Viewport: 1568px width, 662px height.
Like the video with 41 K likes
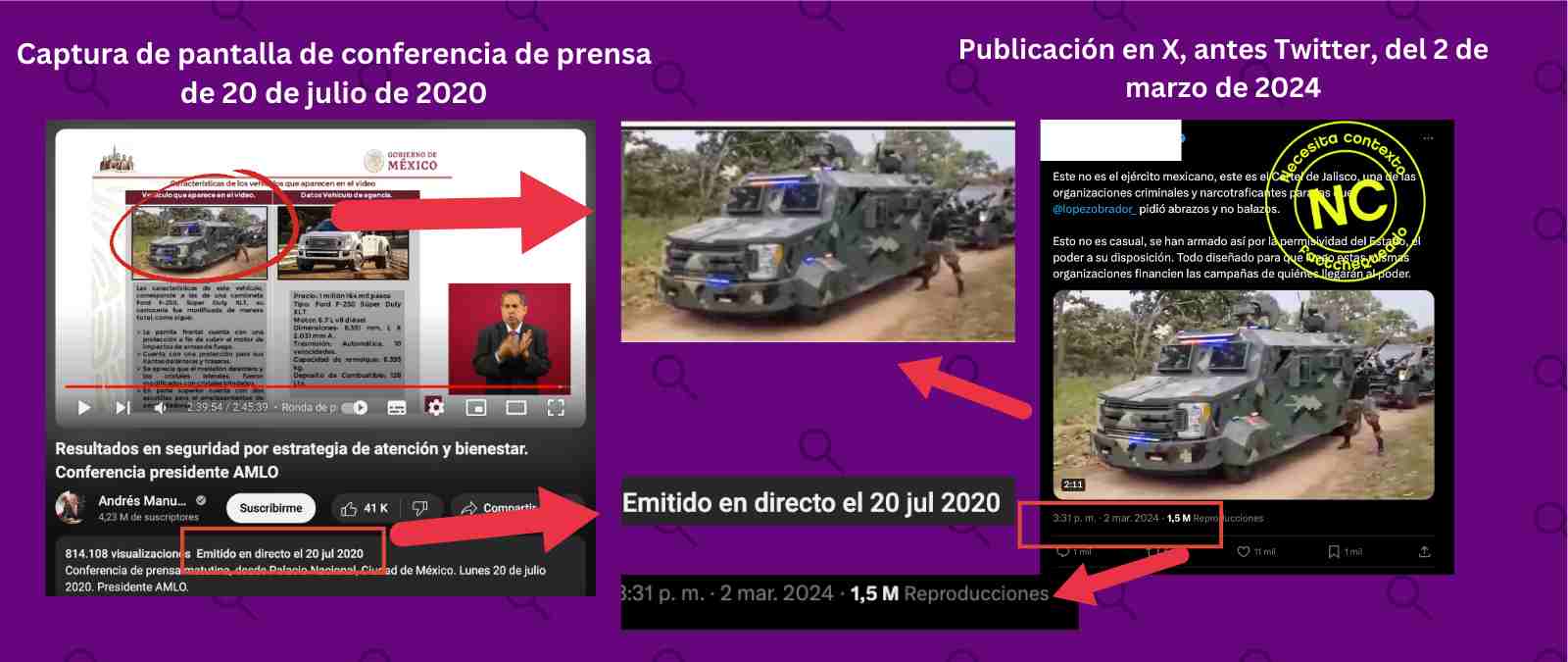[364, 508]
